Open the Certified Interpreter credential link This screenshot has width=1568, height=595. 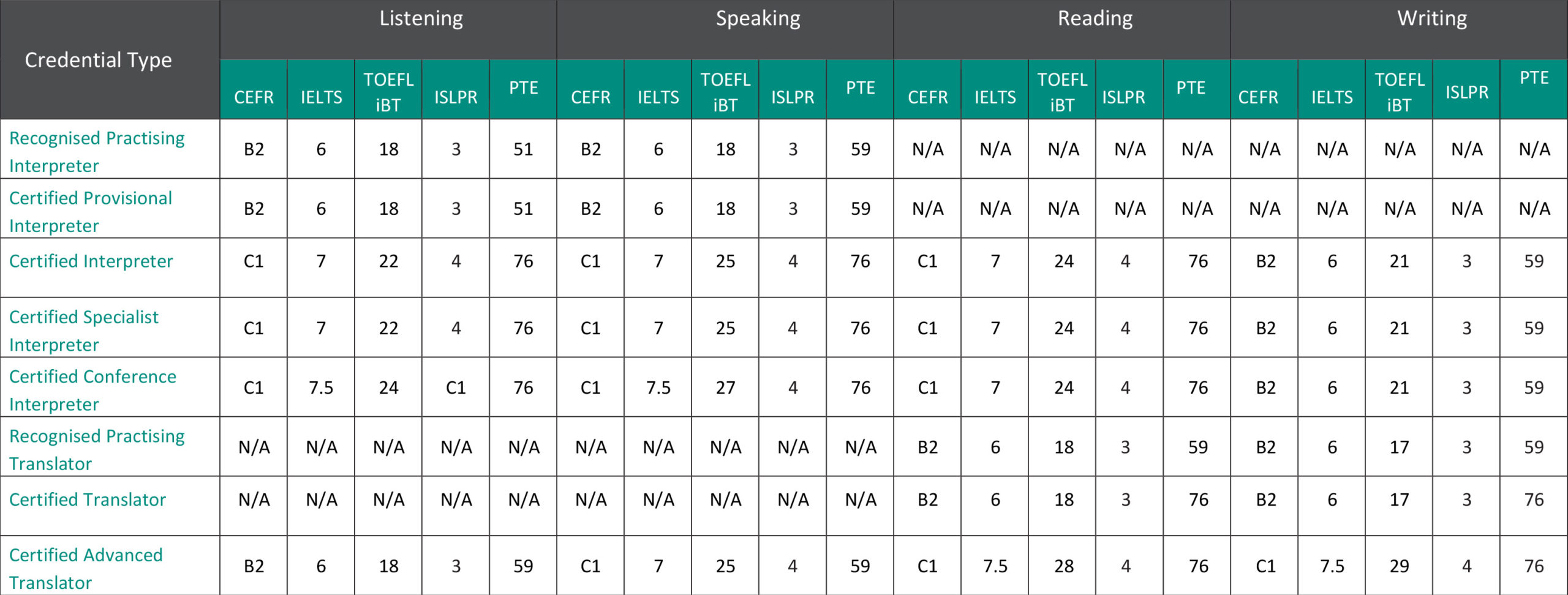tap(91, 261)
